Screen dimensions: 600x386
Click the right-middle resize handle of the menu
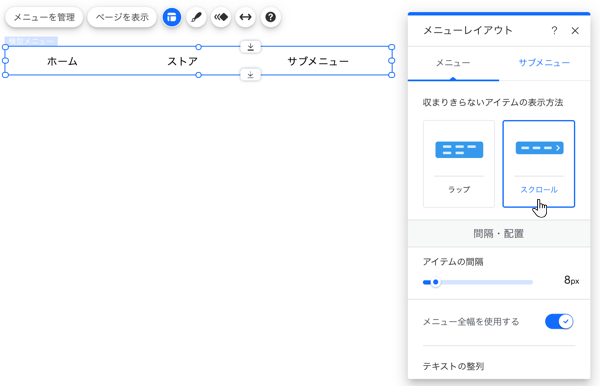(x=391, y=61)
